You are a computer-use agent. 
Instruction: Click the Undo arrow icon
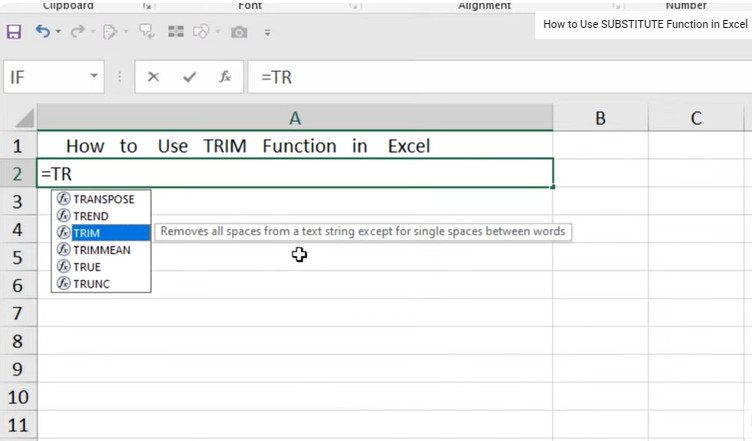[x=43, y=32]
